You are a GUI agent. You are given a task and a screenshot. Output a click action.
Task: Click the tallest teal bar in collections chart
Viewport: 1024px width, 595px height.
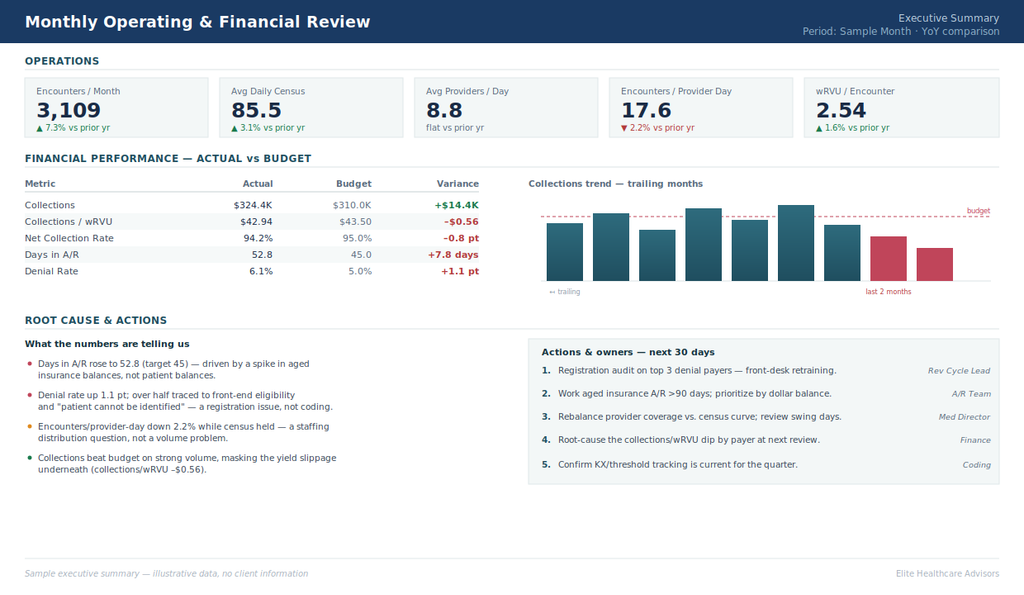tap(796, 243)
